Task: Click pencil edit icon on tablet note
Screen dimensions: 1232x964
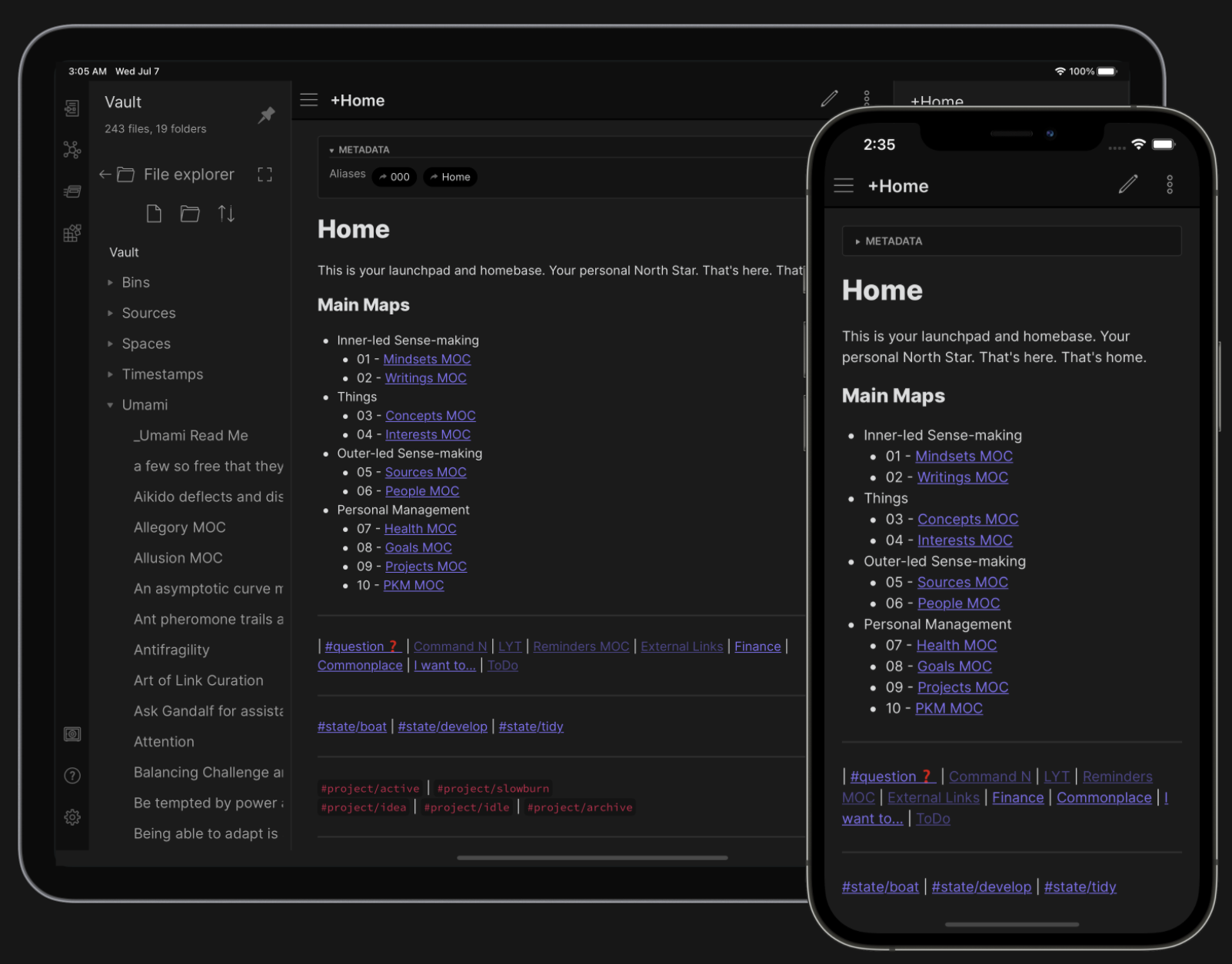Action: point(829,98)
